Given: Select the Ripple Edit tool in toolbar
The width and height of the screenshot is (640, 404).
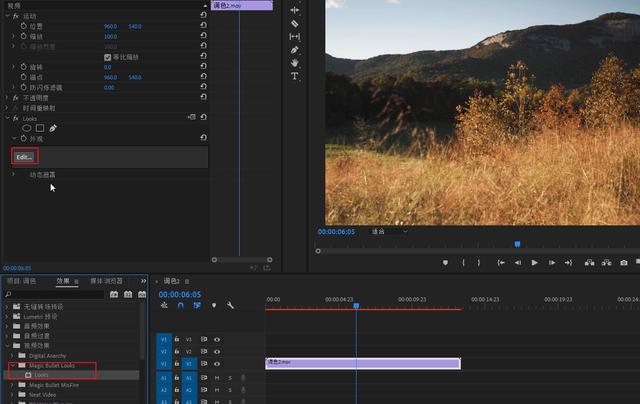Looking at the screenshot, I should coord(295,10).
